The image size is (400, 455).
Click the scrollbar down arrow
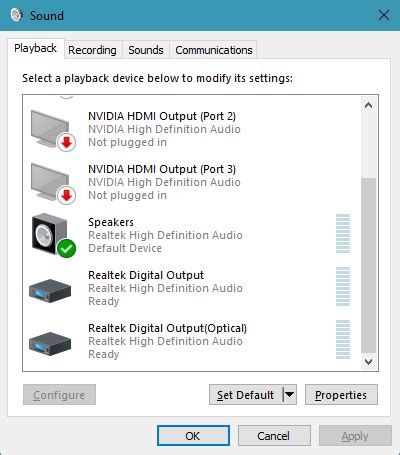369,362
